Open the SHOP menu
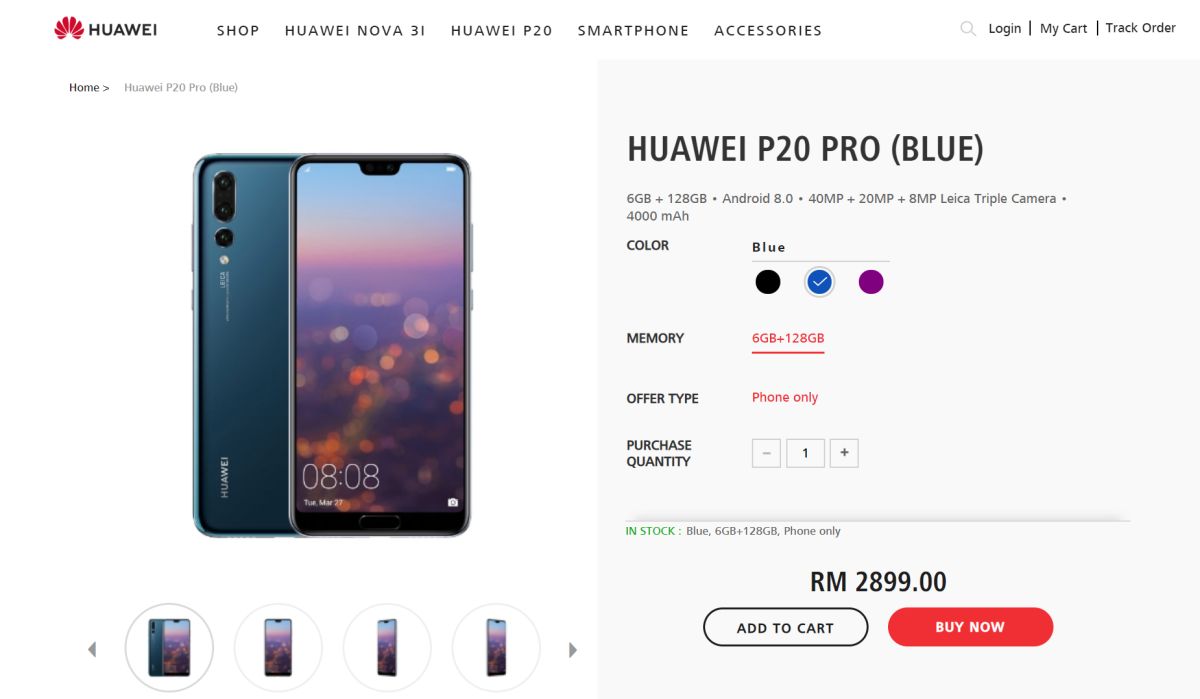The height and width of the screenshot is (699, 1200). click(x=238, y=30)
